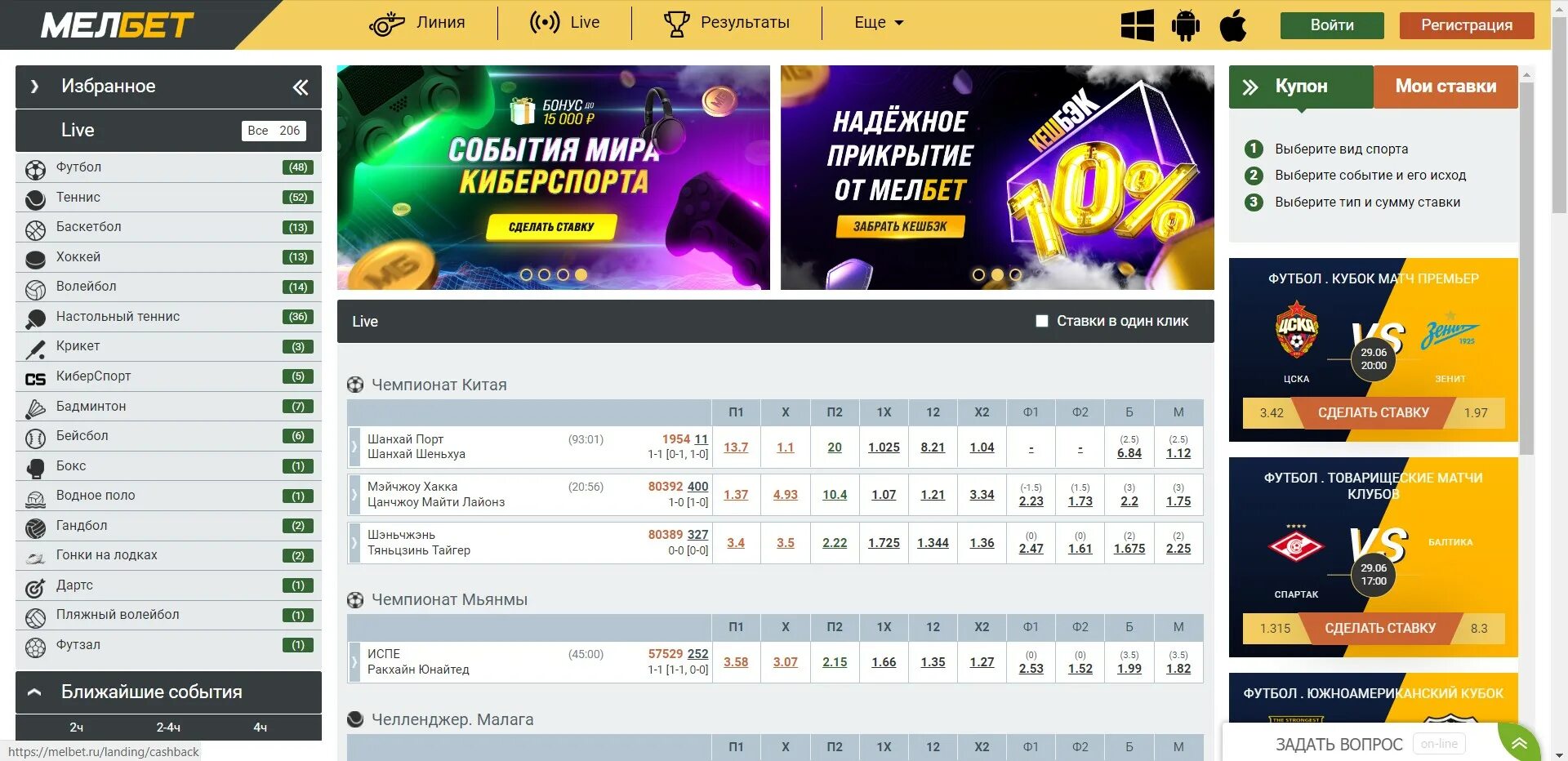The height and width of the screenshot is (761, 1568).
Task: Expand the Шэньчжэнь match row
Action: click(x=354, y=542)
